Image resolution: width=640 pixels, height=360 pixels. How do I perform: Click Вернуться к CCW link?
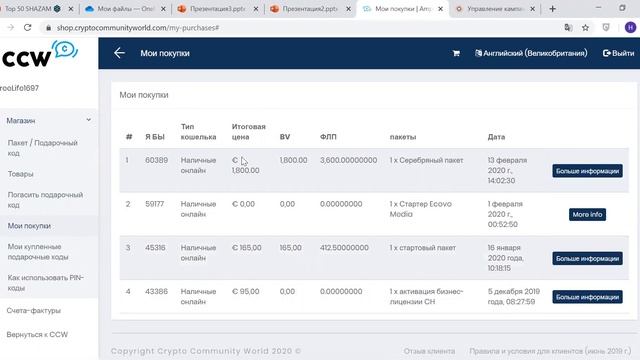pyautogui.click(x=37, y=334)
